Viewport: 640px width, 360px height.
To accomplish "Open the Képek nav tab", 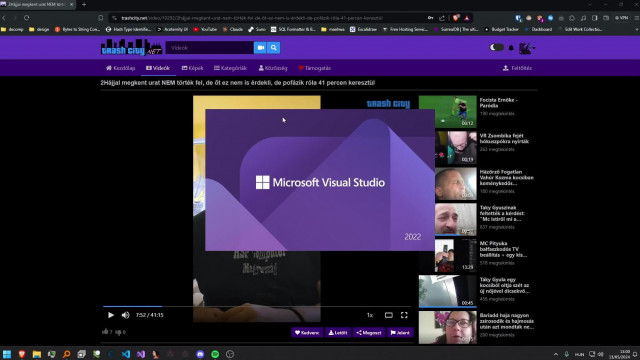I will (x=193, y=68).
